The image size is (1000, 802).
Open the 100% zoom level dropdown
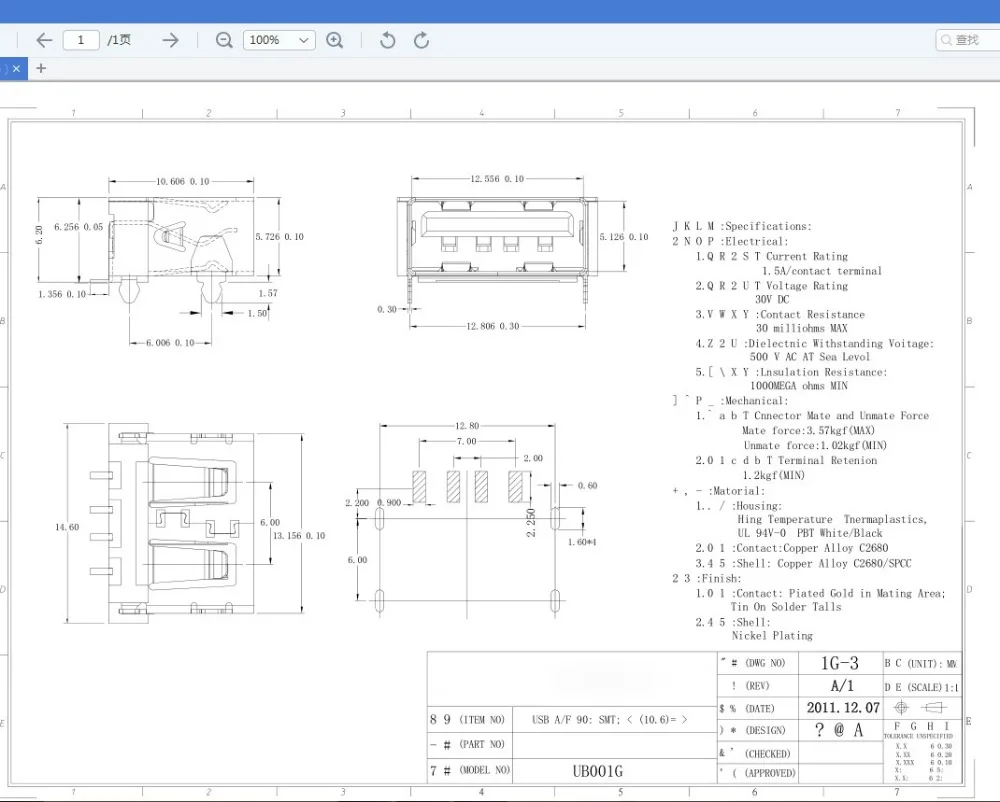pyautogui.click(x=279, y=40)
